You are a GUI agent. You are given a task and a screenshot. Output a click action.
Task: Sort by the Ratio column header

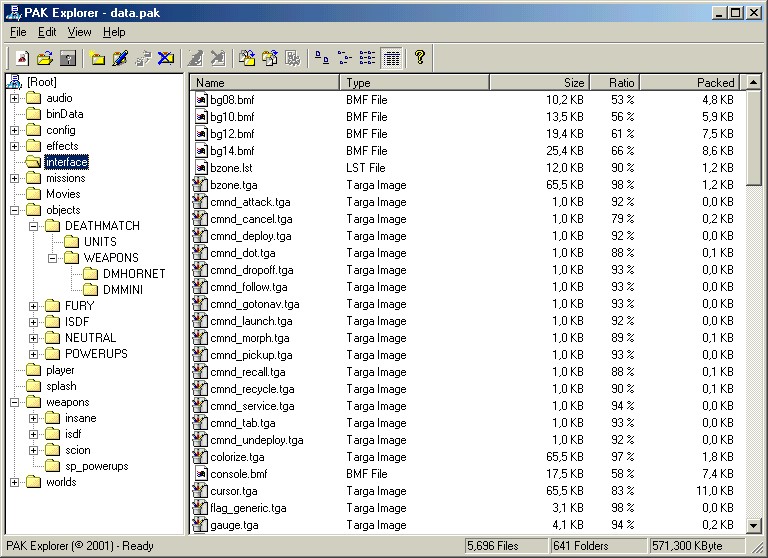click(x=615, y=82)
